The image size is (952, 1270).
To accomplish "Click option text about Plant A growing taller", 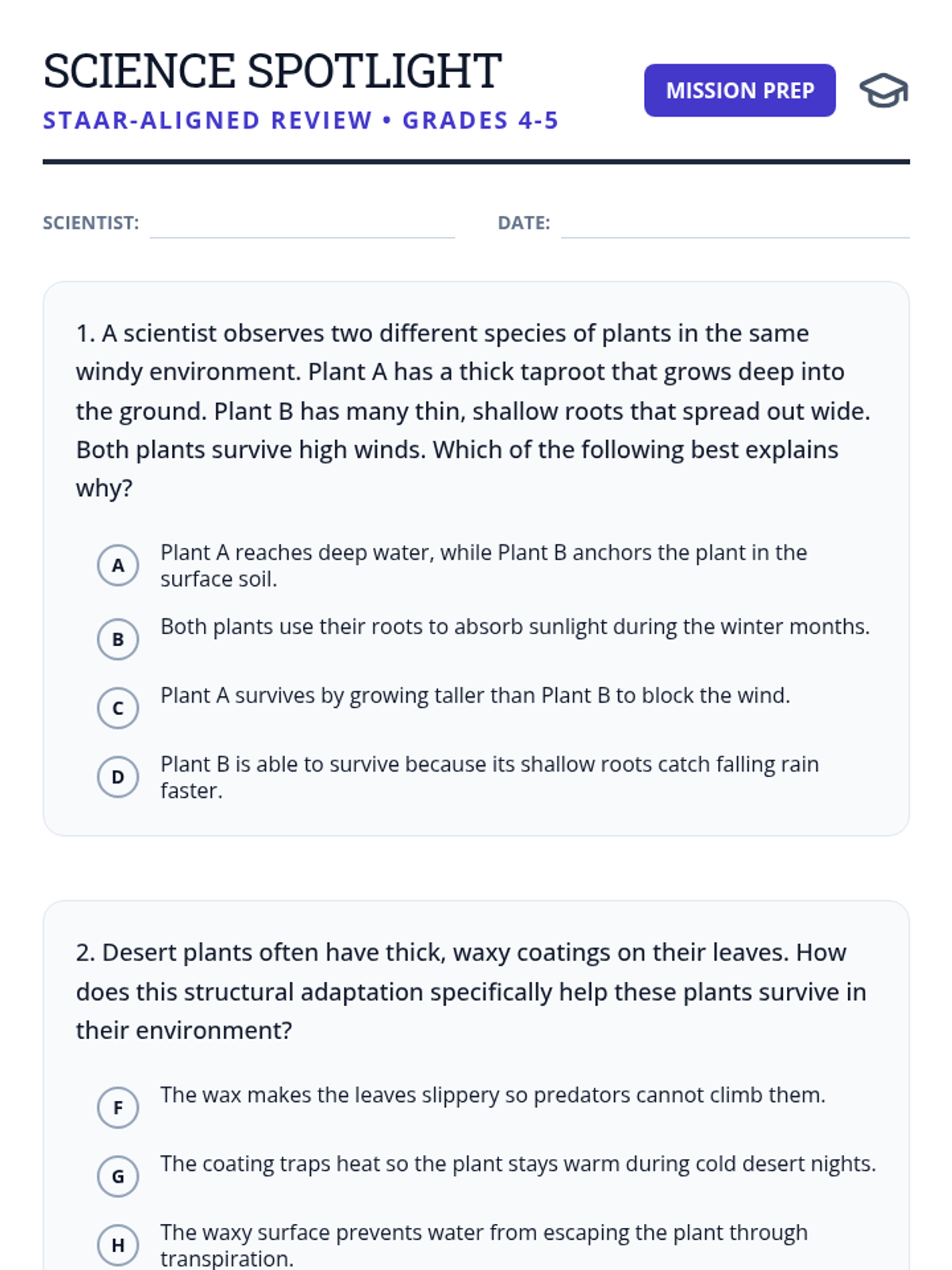I will click(x=475, y=696).
